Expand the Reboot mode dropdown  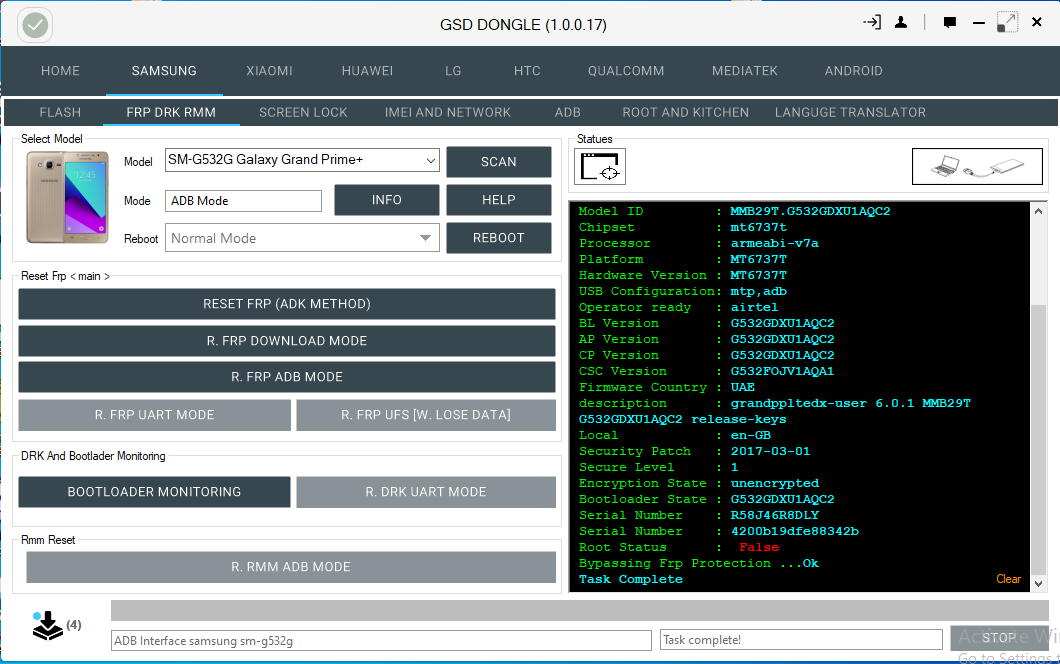point(425,238)
